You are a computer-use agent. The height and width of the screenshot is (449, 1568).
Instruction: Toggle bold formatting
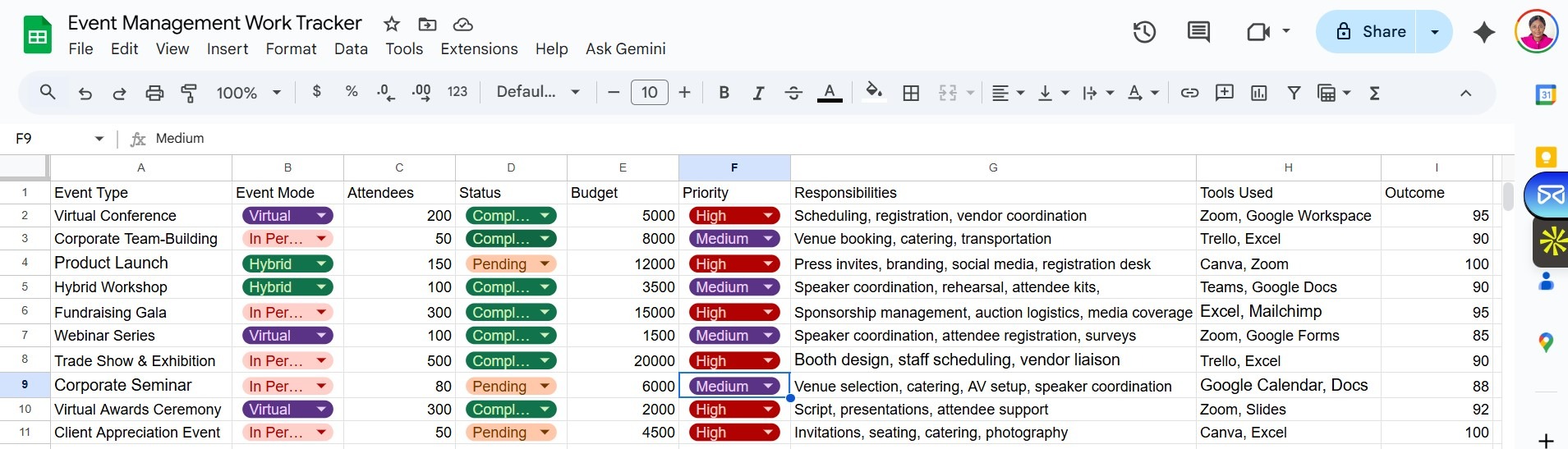[x=724, y=93]
